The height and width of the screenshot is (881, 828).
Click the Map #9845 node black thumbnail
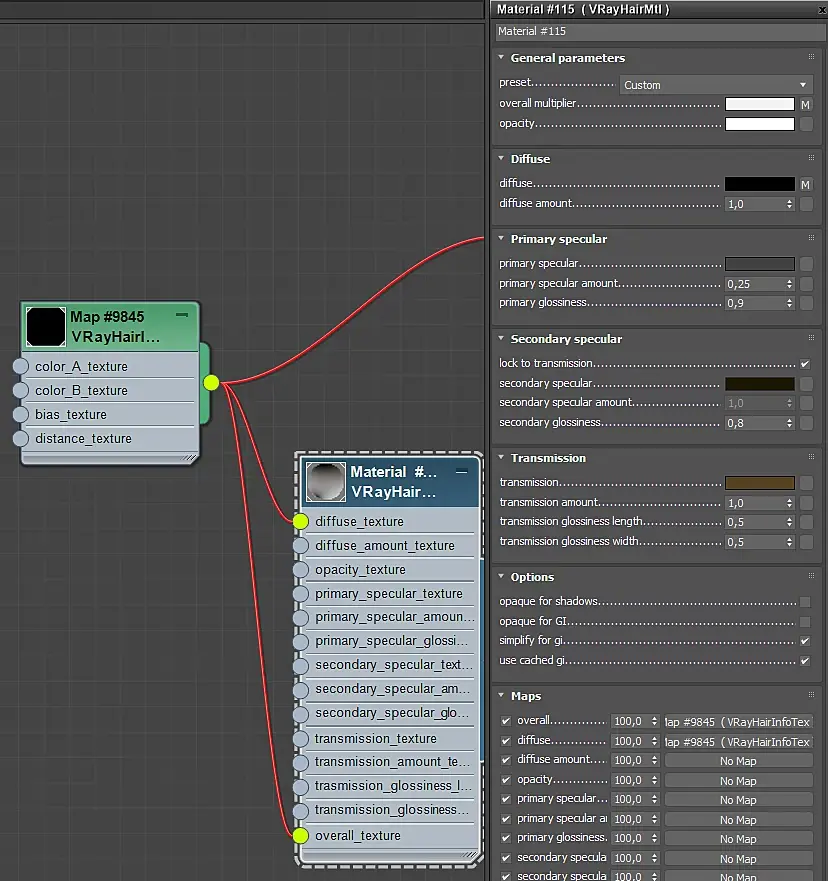[x=46, y=326]
